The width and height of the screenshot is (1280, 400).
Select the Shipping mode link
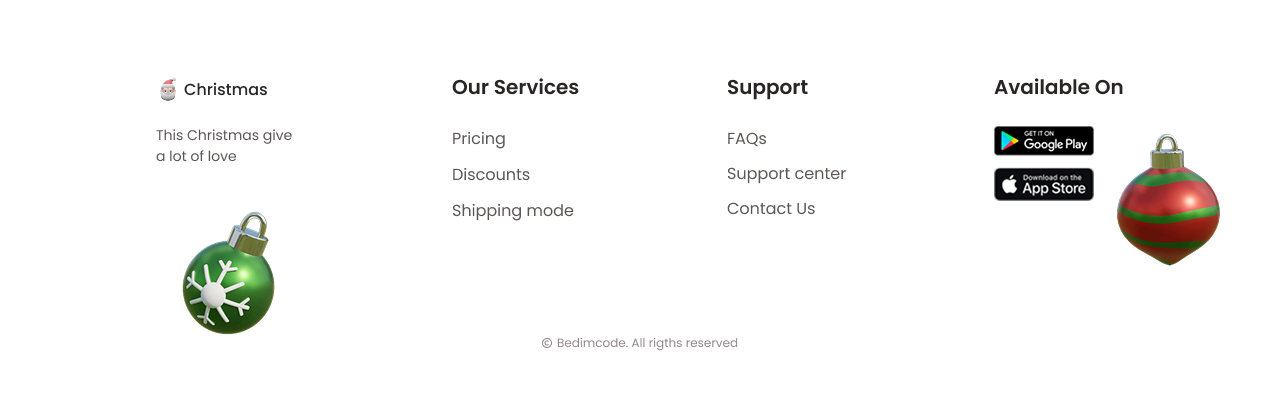pos(513,211)
